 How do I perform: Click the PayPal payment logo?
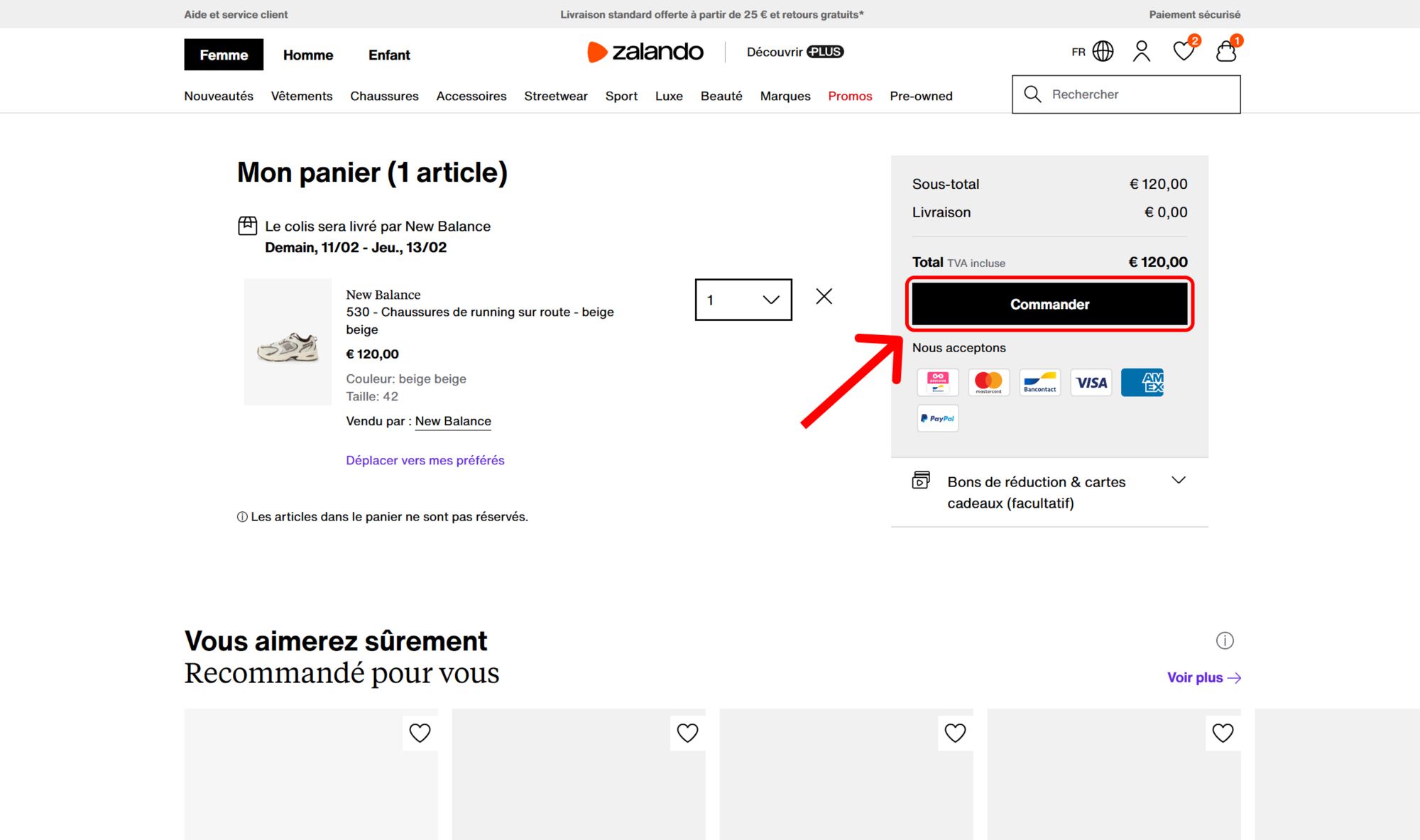coord(938,418)
